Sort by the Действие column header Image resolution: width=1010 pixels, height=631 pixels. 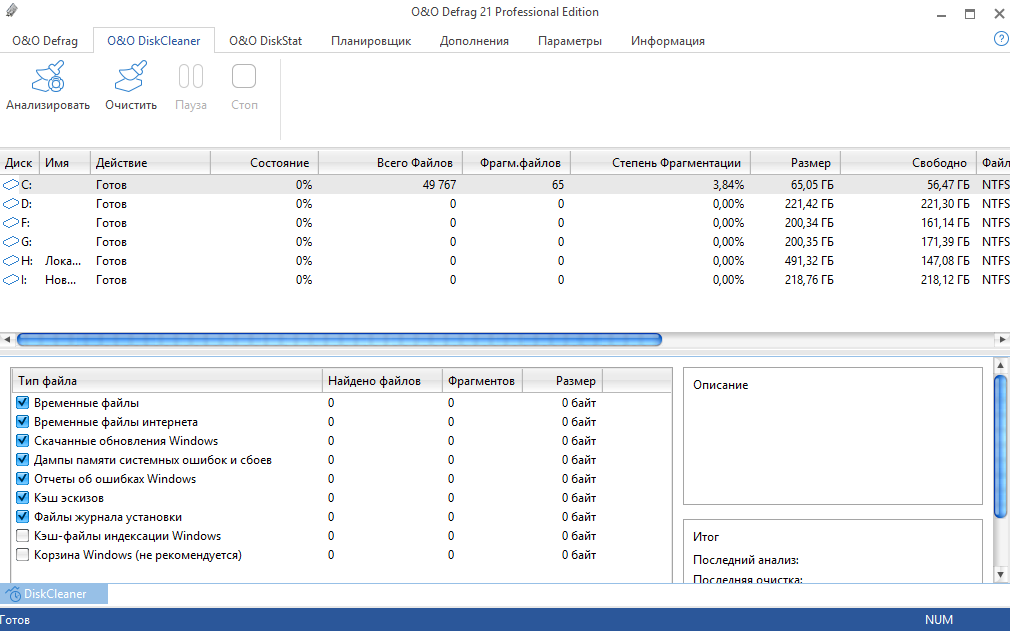pyautogui.click(x=151, y=163)
